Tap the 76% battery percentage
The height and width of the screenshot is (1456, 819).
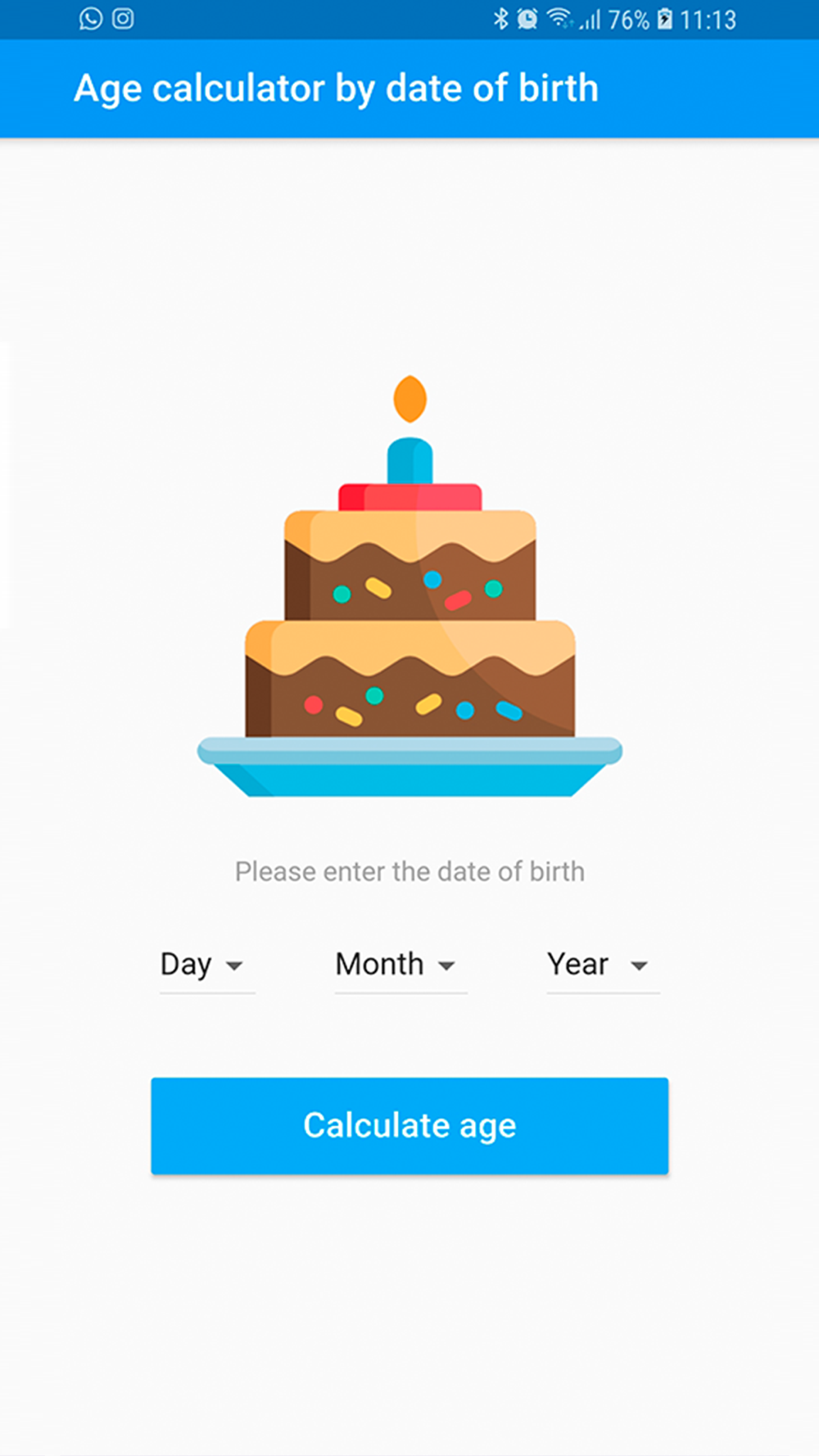coord(628,20)
